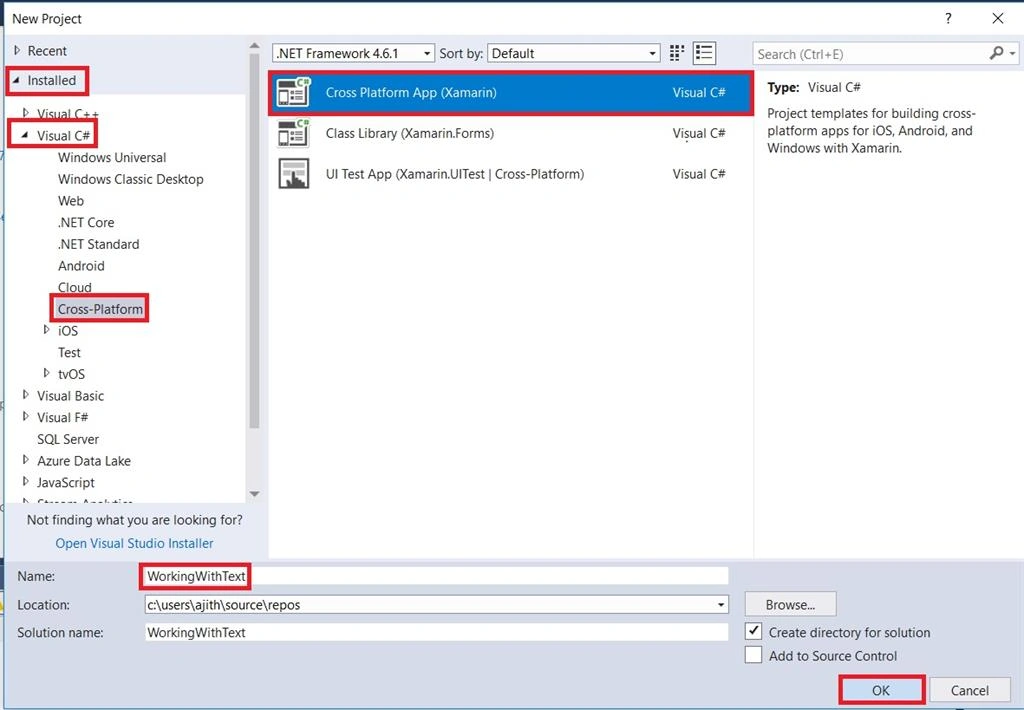The image size is (1024, 710).
Task: Select the Android category
Action: (81, 266)
